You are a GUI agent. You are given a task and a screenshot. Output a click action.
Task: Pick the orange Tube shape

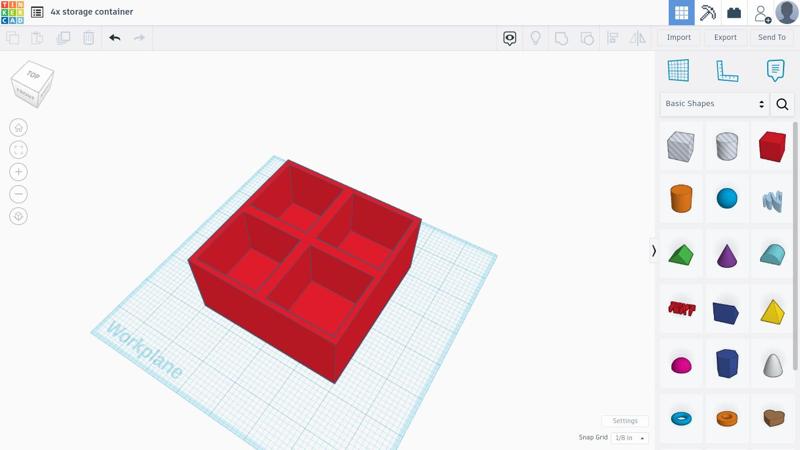pos(727,418)
